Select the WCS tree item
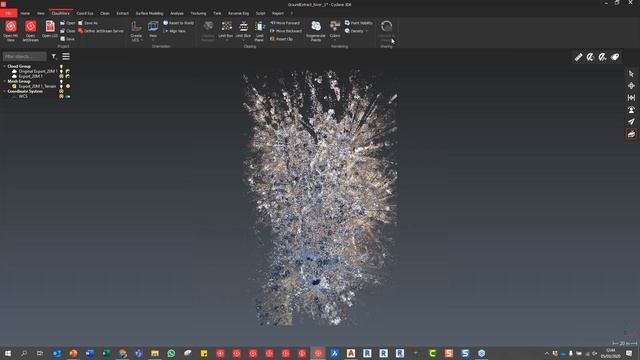This screenshot has height=360, width=640. (x=23, y=97)
